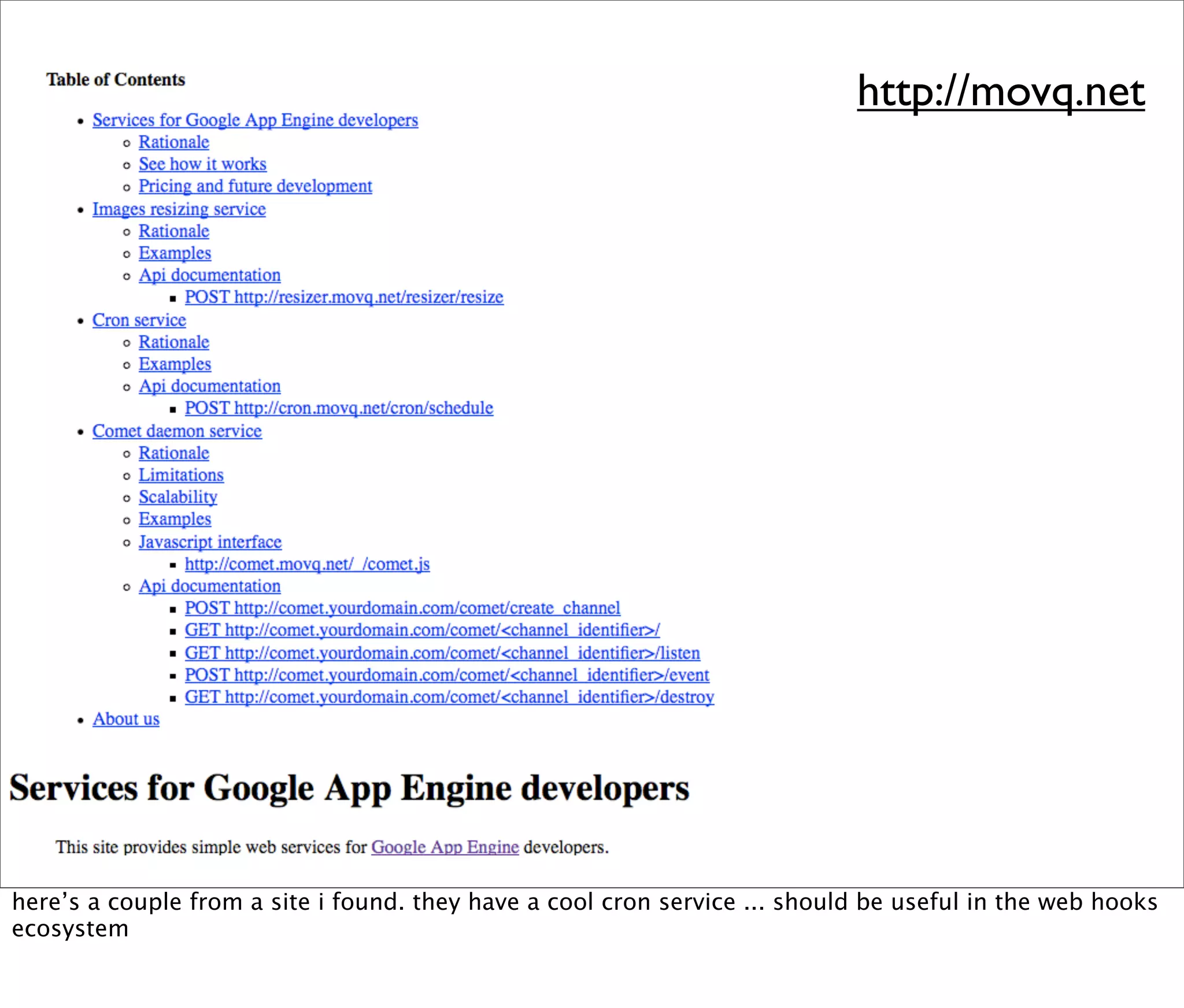Click 'Examples' under Images resizing service
Viewport: 1184px width, 1008px height.
tap(175, 253)
